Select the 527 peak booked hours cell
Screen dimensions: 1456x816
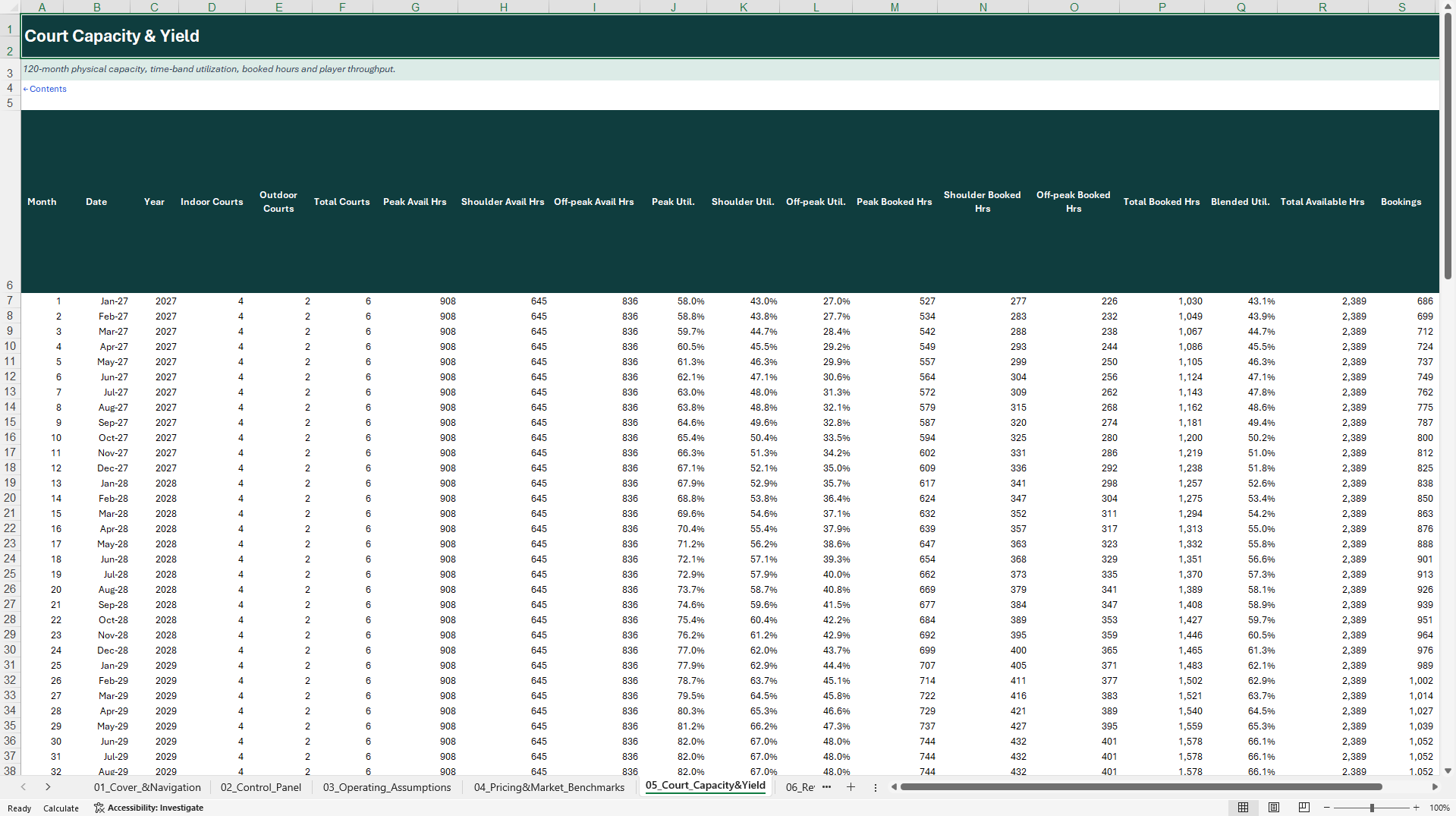coord(895,301)
